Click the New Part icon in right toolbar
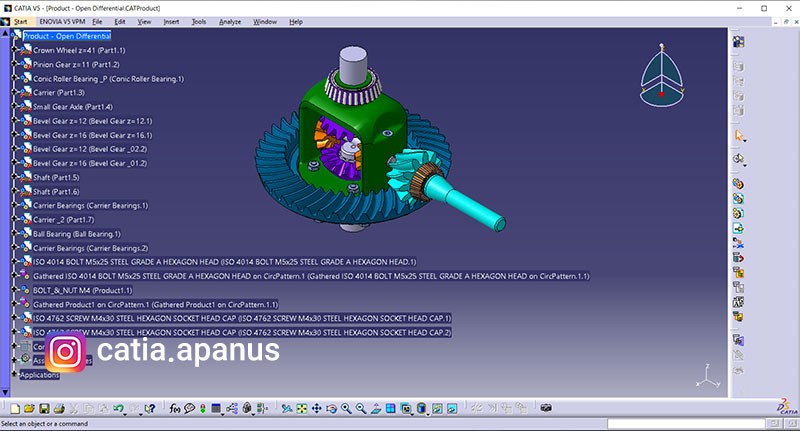This screenshot has height=431, width=800. (x=738, y=213)
